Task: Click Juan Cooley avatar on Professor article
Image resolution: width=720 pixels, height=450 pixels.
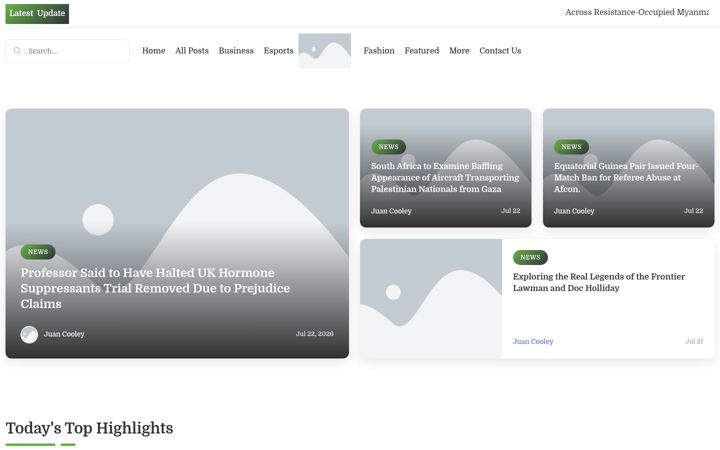Action: 29,334
